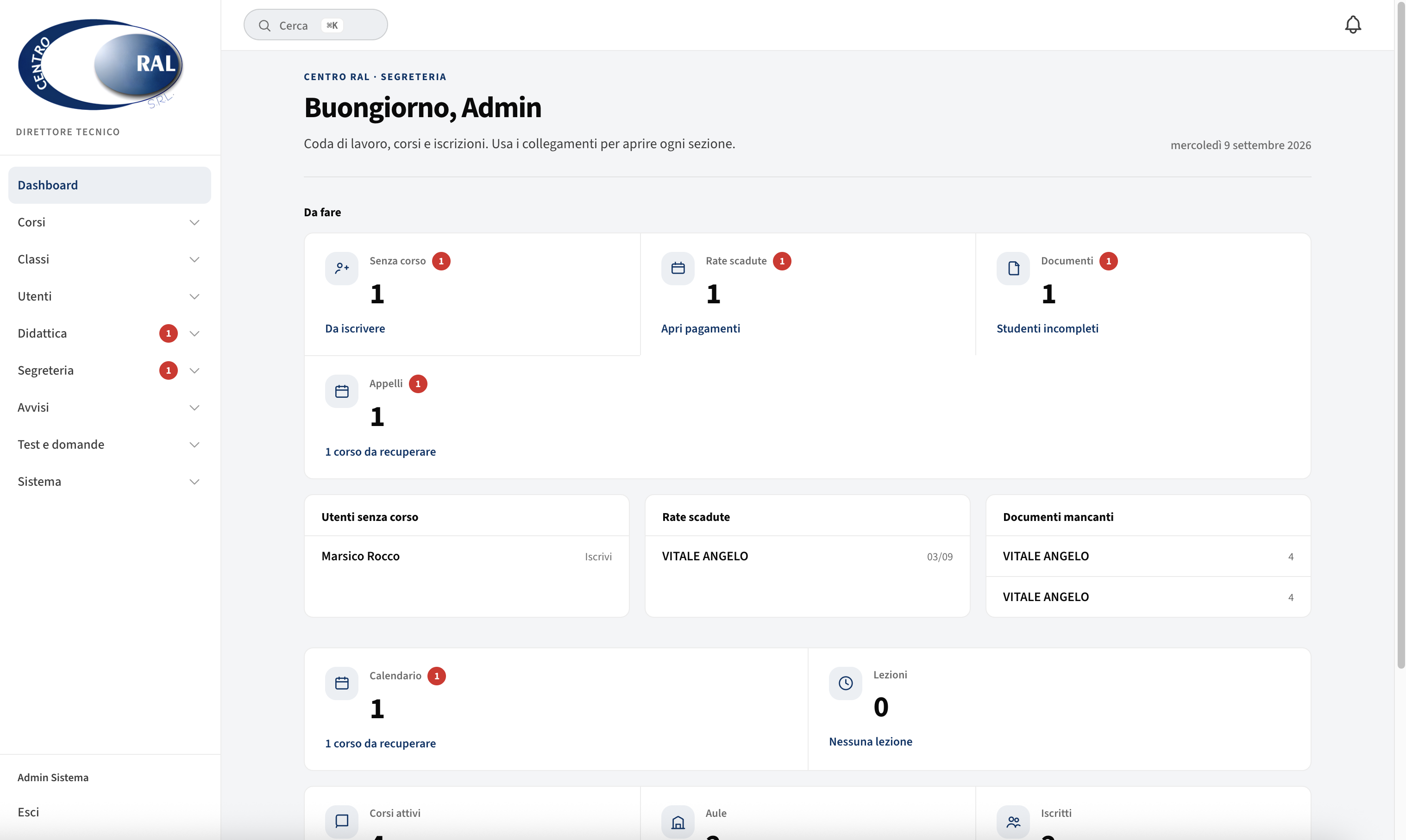Select Marsico Rocco in Utenti senza corso
This screenshot has height=840, width=1406.
tap(361, 557)
